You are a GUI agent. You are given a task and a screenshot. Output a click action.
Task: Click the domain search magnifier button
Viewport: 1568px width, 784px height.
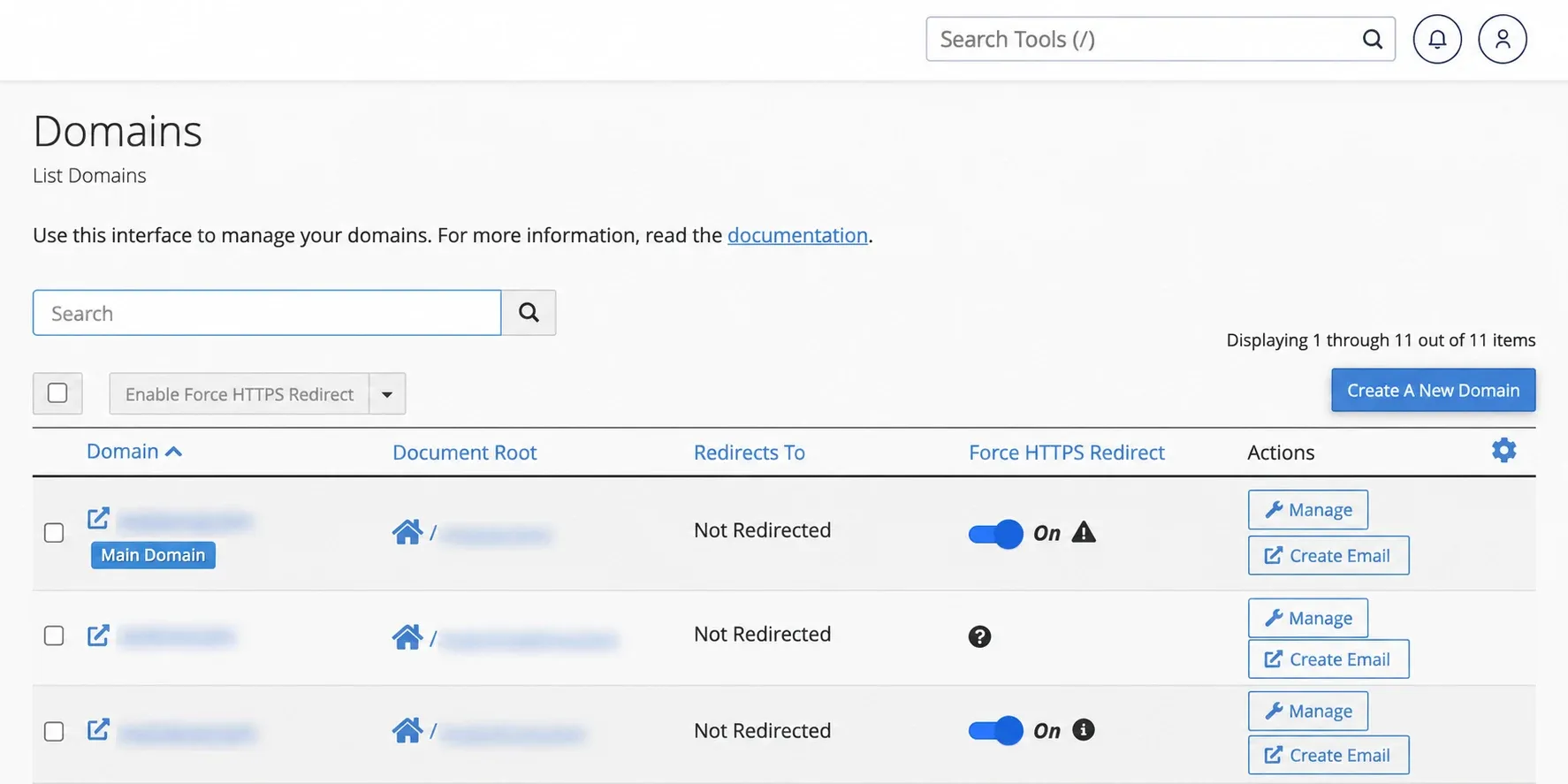pyautogui.click(x=529, y=313)
